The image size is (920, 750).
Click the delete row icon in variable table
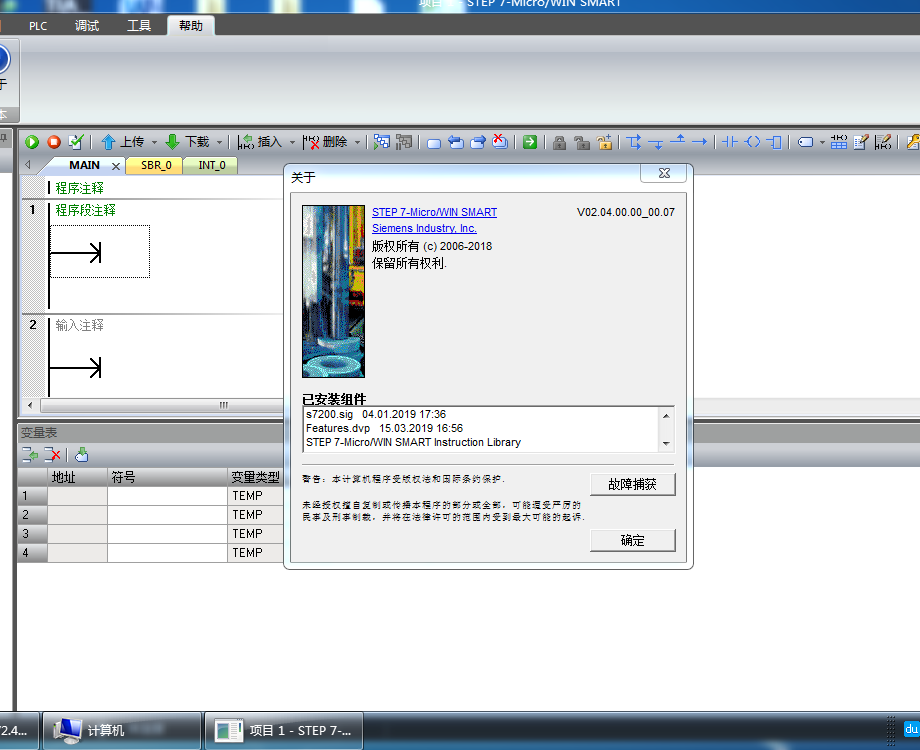point(53,455)
